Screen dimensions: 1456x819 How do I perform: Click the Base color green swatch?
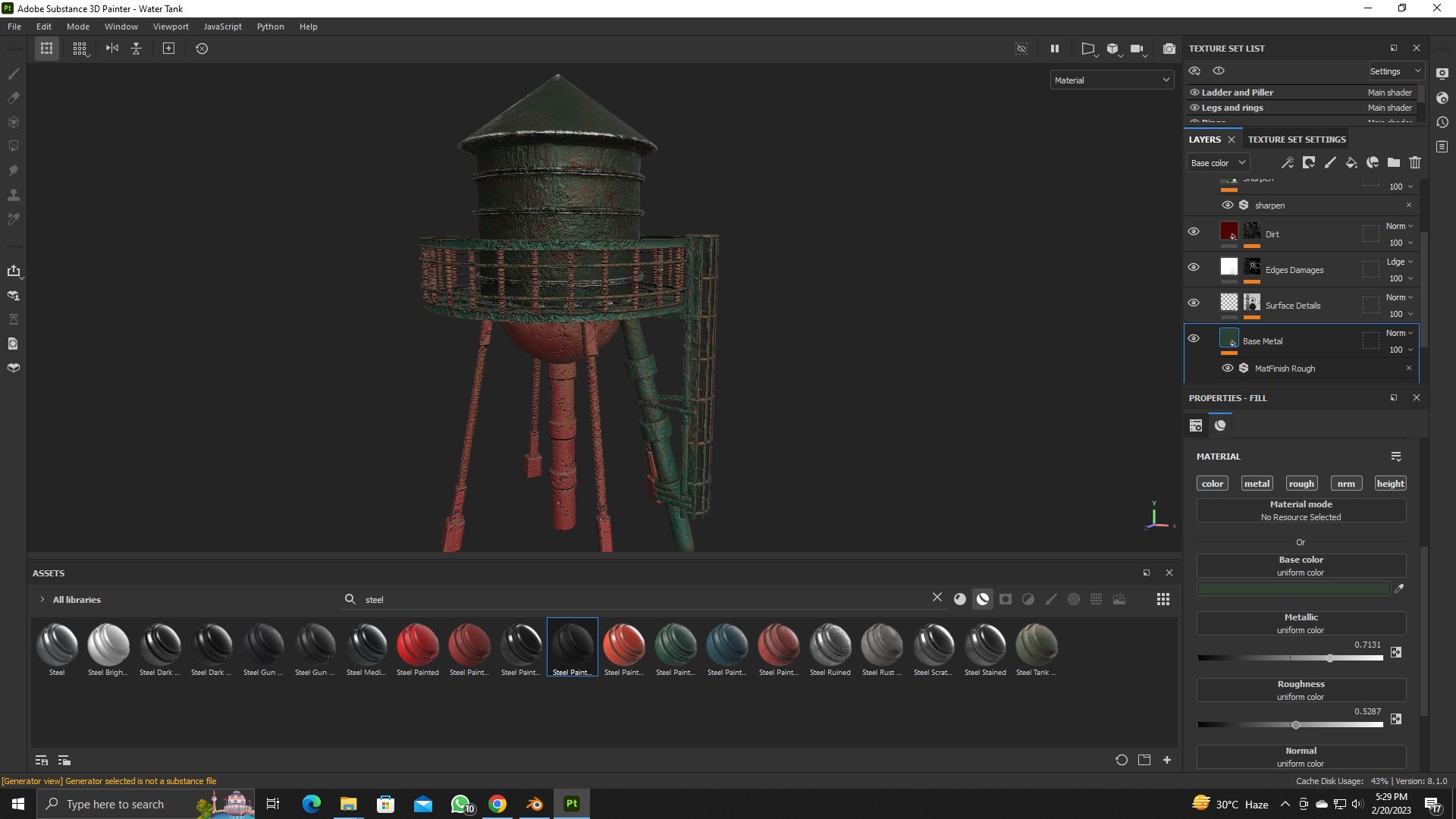click(1293, 588)
